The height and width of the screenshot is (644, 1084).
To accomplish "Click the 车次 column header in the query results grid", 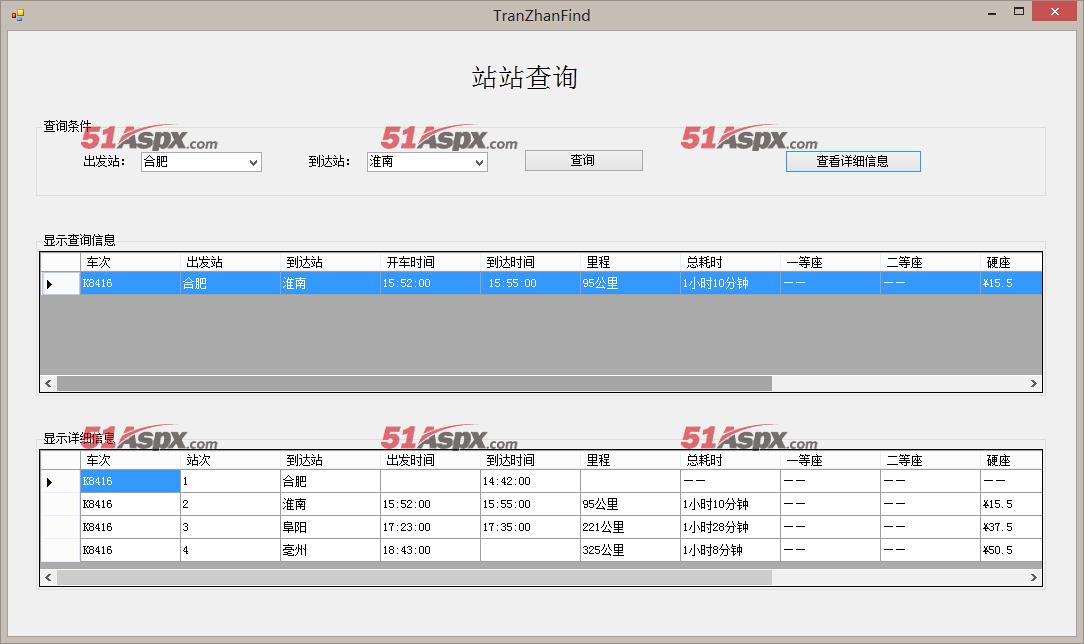I will [130, 262].
